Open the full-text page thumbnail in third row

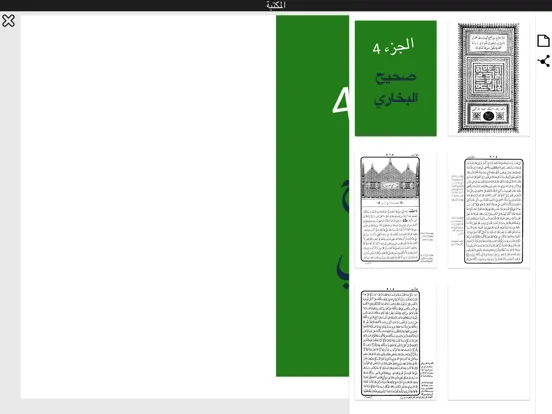396,342
